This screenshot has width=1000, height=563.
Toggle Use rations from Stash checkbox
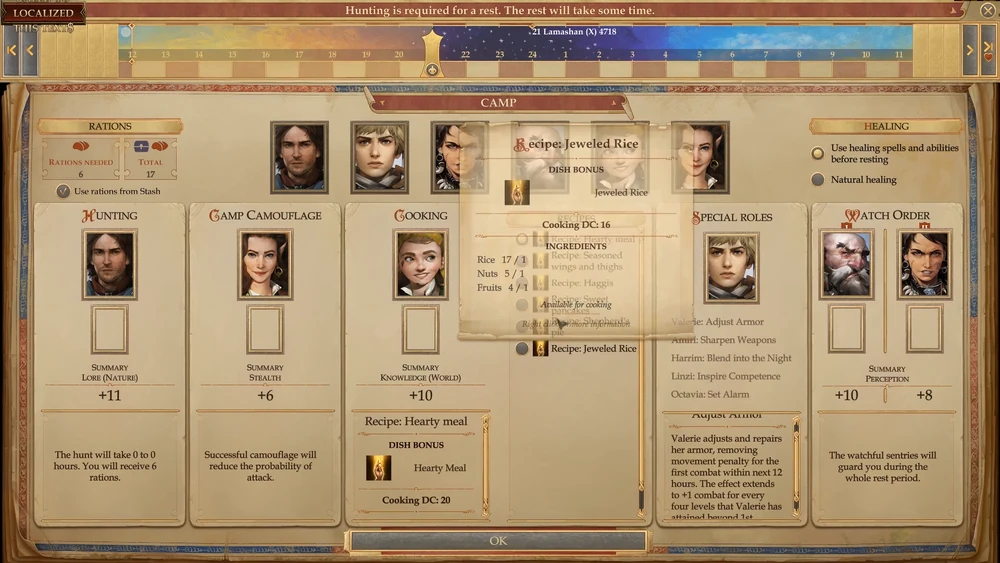tap(63, 191)
